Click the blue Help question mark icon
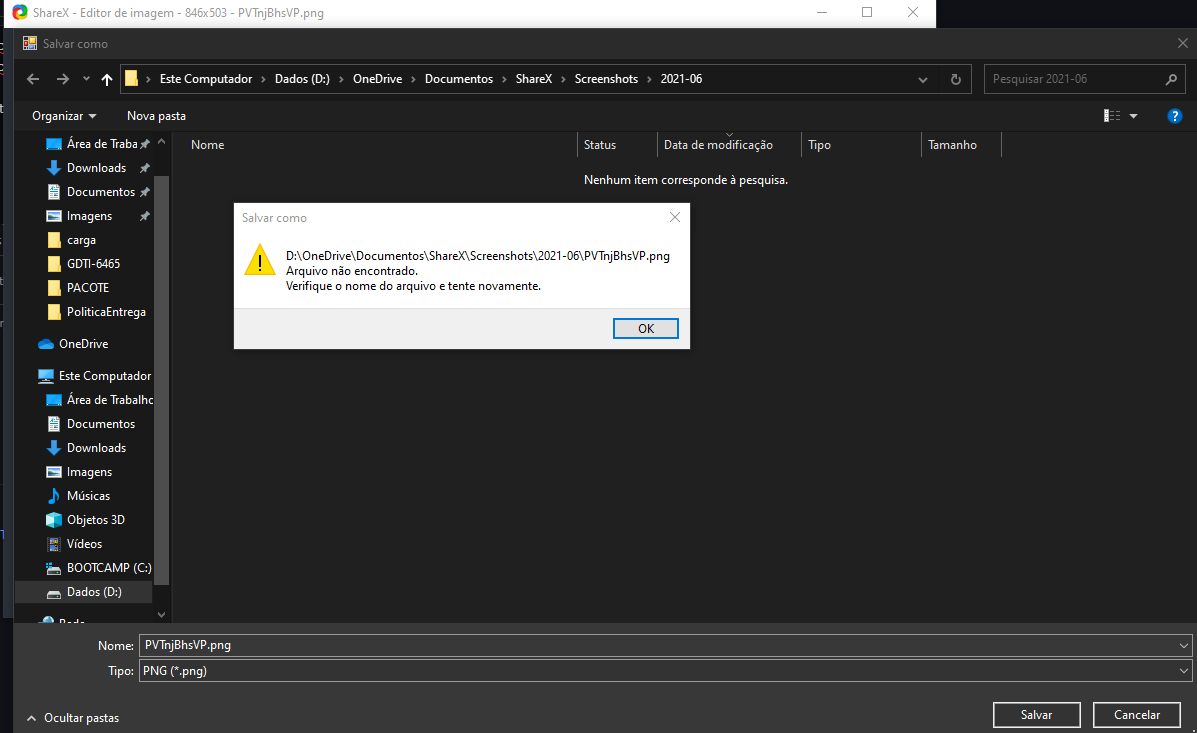Image resolution: width=1197 pixels, height=733 pixels. point(1174,115)
